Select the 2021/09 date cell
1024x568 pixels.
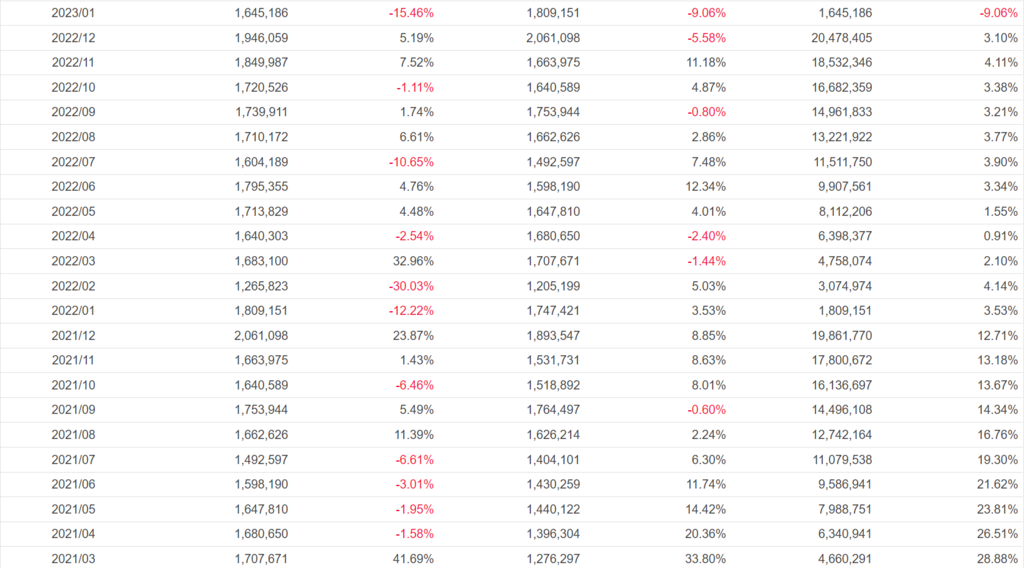[73, 410]
